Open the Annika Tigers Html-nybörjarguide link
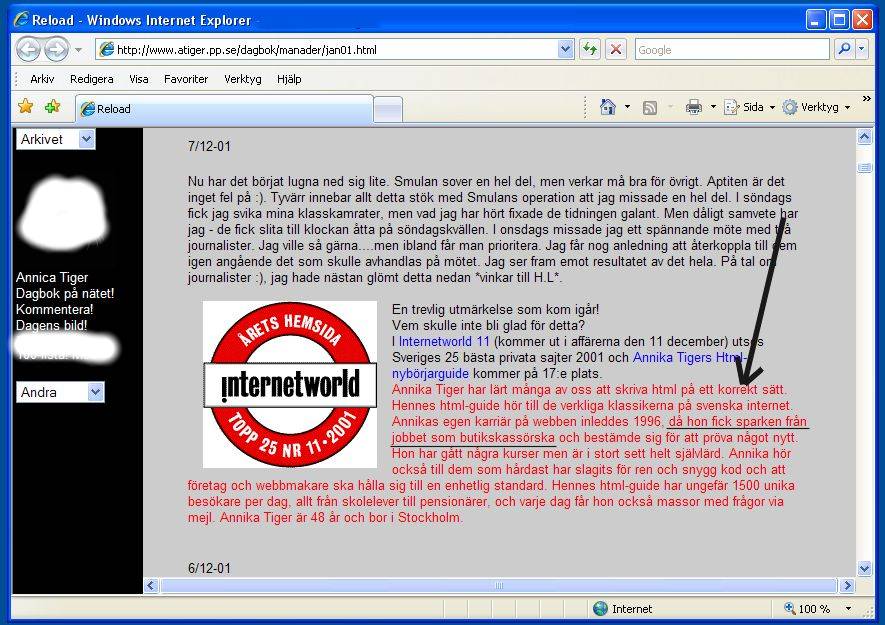This screenshot has height=625, width=885. pyautogui.click(x=569, y=365)
